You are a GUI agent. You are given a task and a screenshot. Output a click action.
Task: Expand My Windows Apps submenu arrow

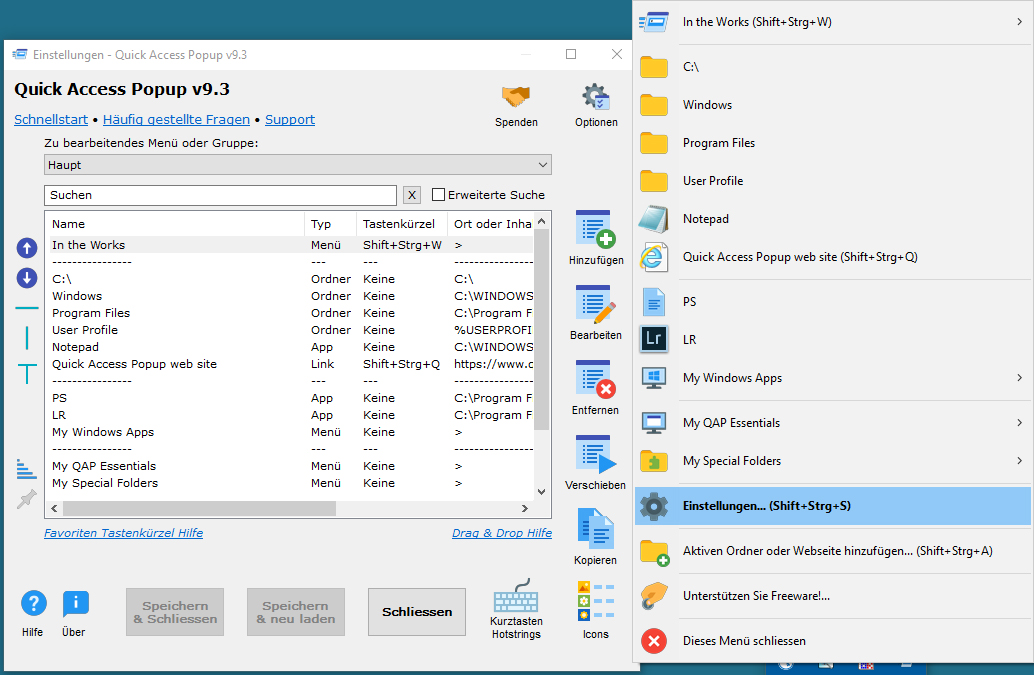[1019, 378]
